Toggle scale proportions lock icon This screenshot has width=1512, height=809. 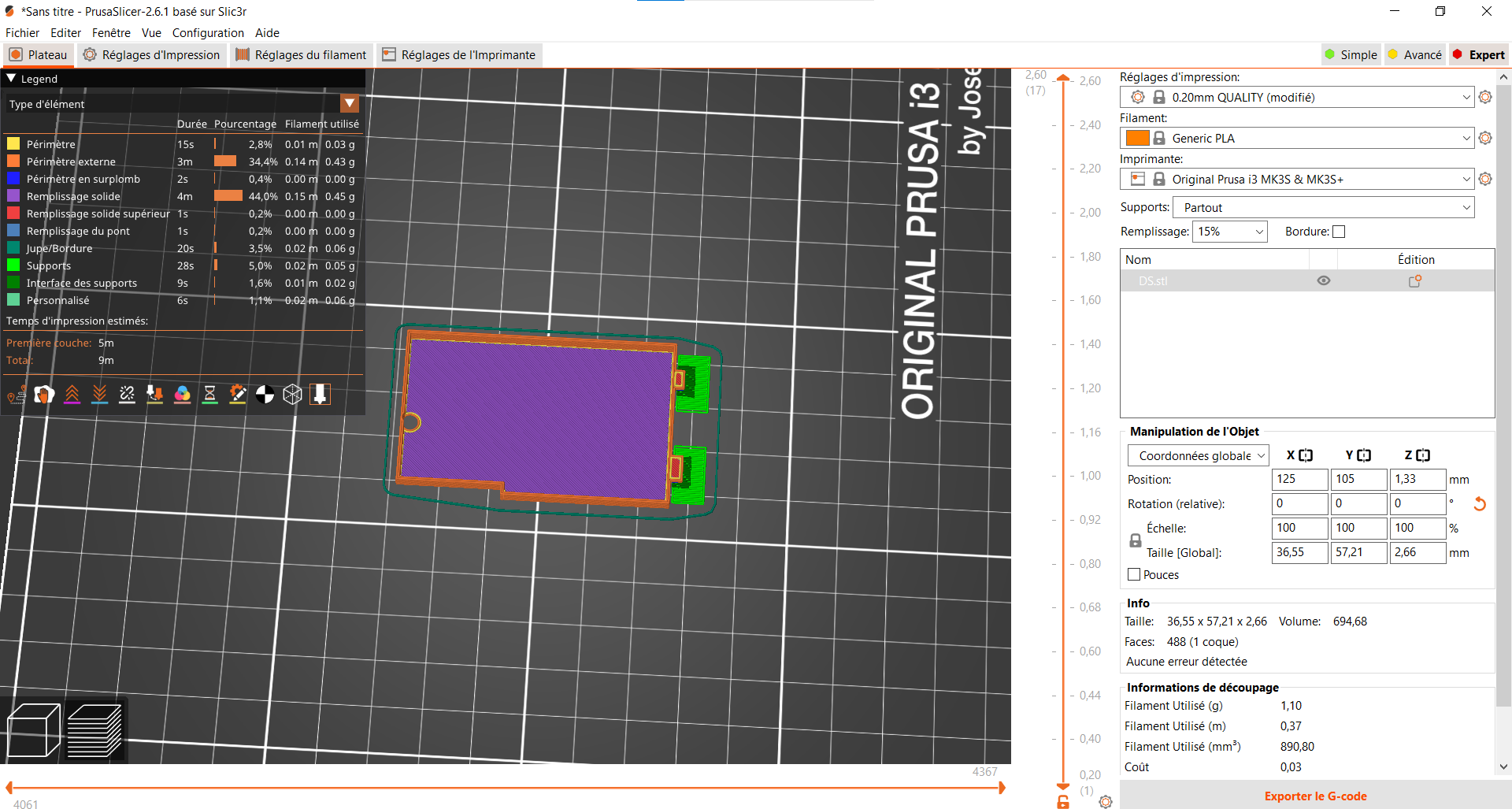(x=1136, y=540)
